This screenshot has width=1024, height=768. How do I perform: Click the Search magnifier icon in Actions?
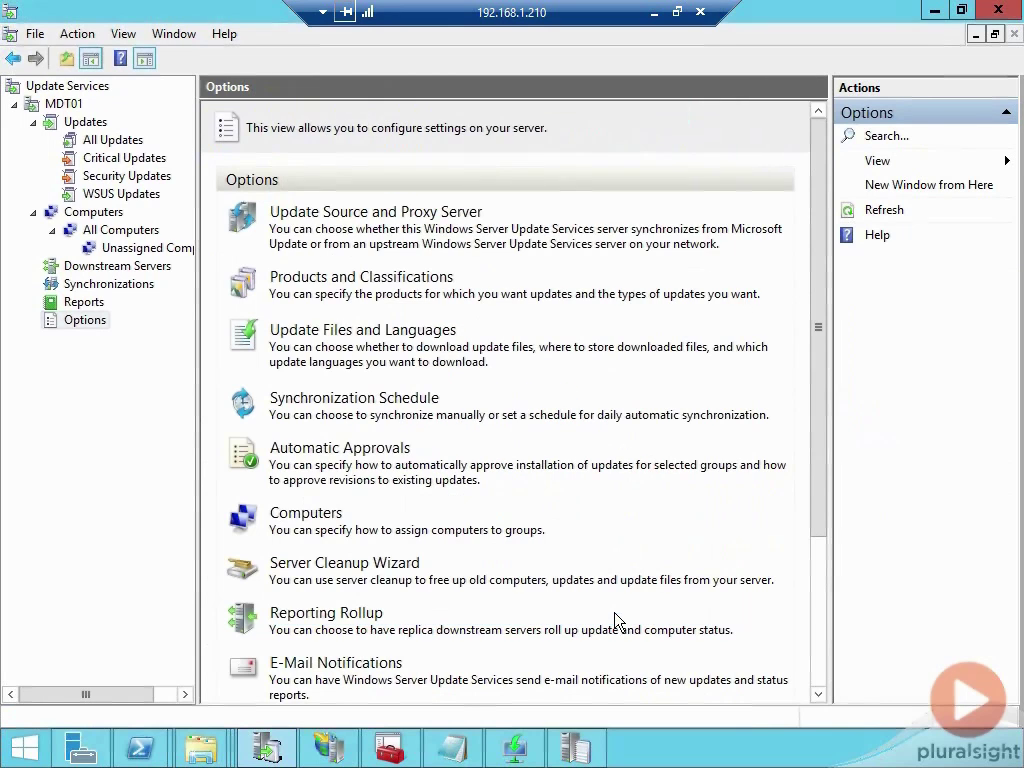(x=848, y=135)
